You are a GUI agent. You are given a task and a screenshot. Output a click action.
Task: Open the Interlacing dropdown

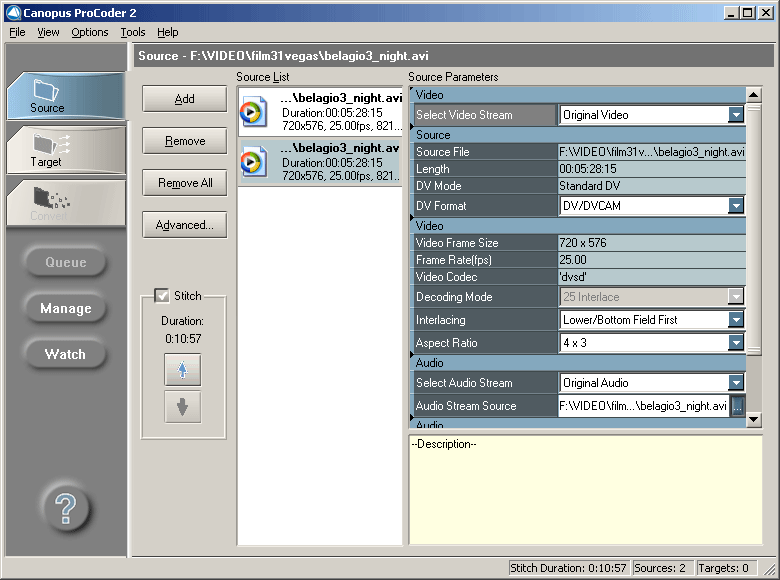pyautogui.click(x=736, y=319)
